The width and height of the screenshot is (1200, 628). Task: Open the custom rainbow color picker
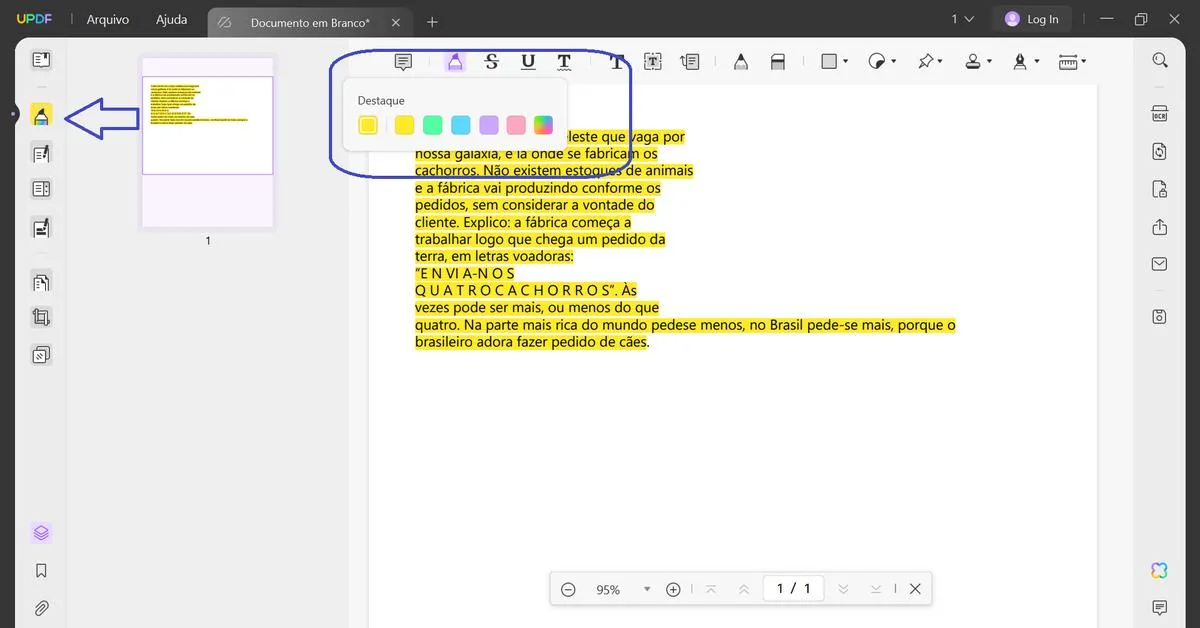click(x=543, y=125)
